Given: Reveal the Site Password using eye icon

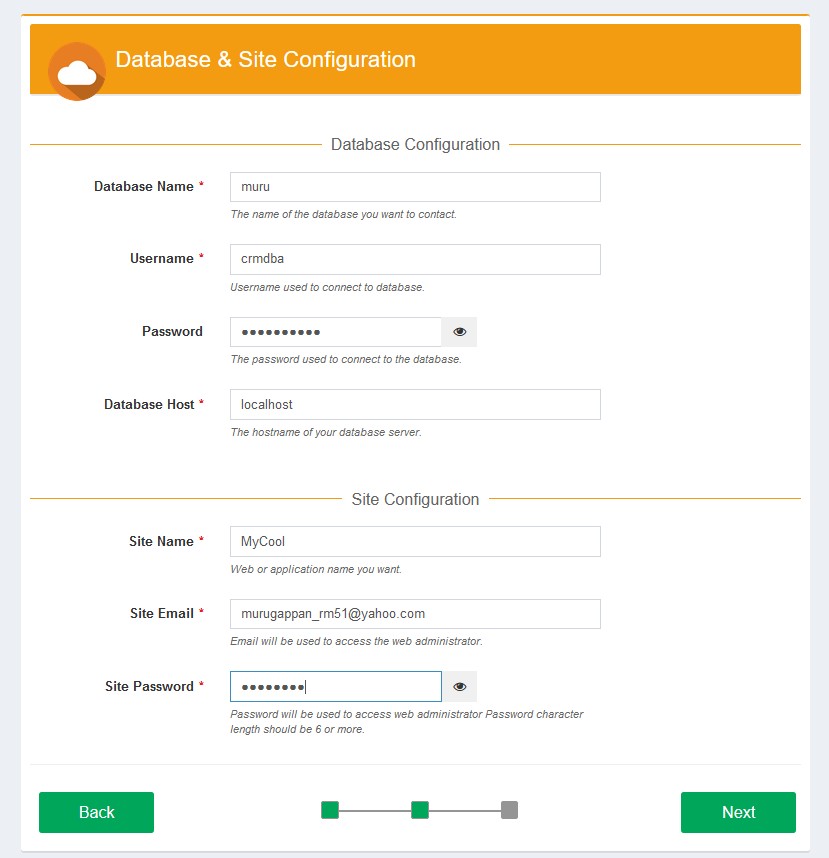Looking at the screenshot, I should (x=459, y=686).
